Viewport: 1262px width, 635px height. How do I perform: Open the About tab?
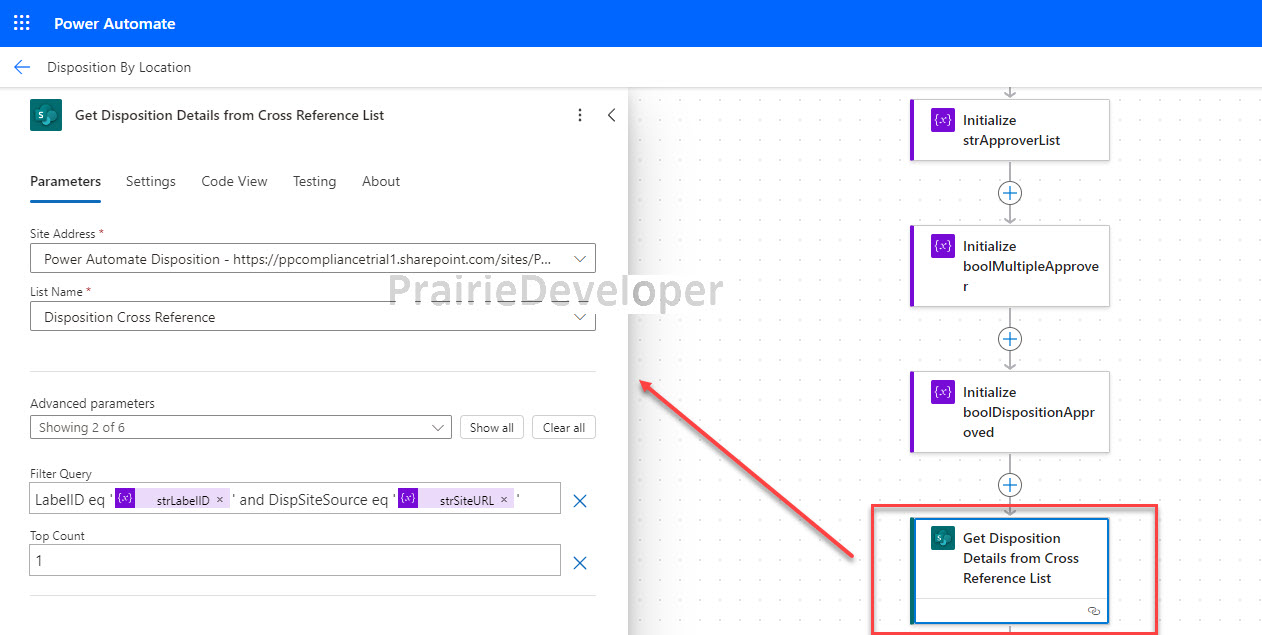(381, 182)
